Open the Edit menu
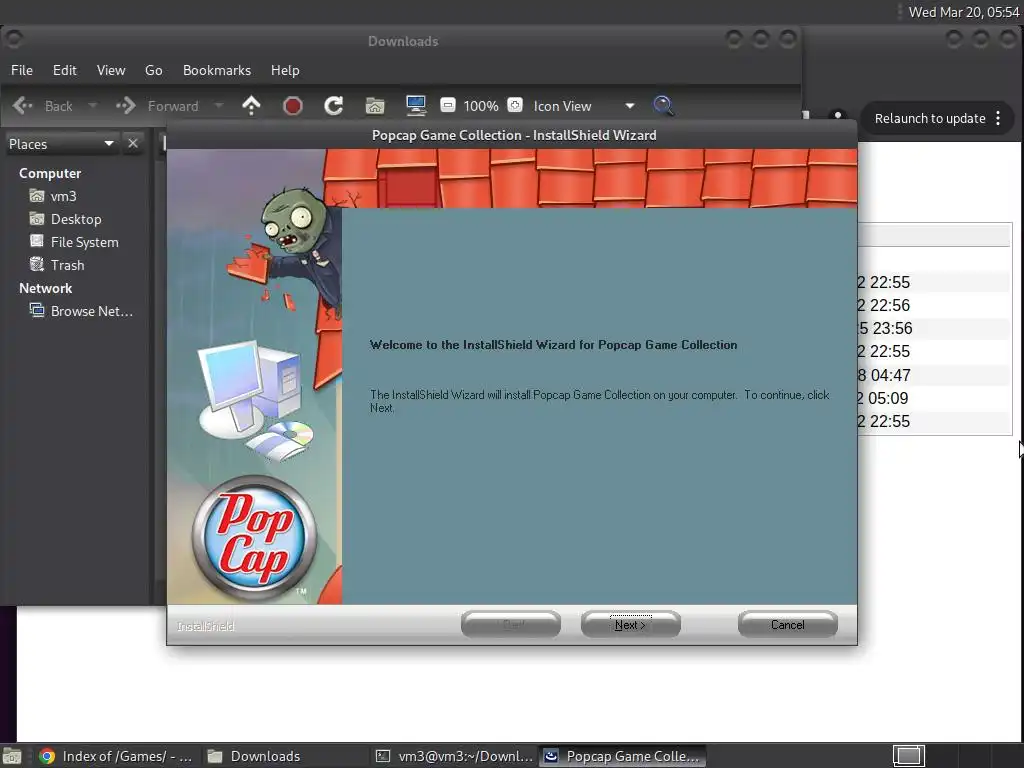This screenshot has height=768, width=1024. tap(65, 70)
